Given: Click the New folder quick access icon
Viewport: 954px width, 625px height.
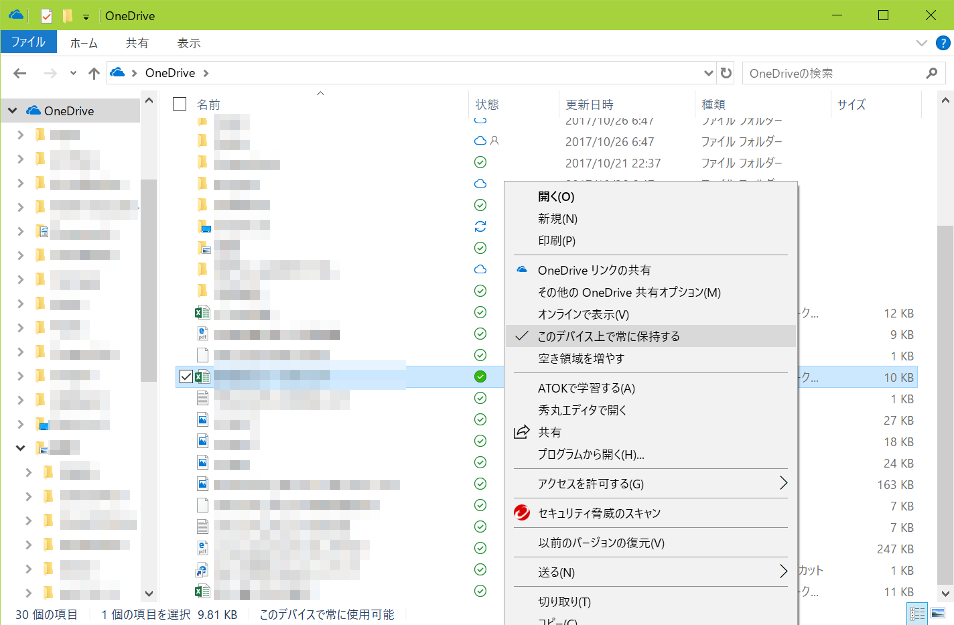Looking at the screenshot, I should pyautogui.click(x=68, y=16).
